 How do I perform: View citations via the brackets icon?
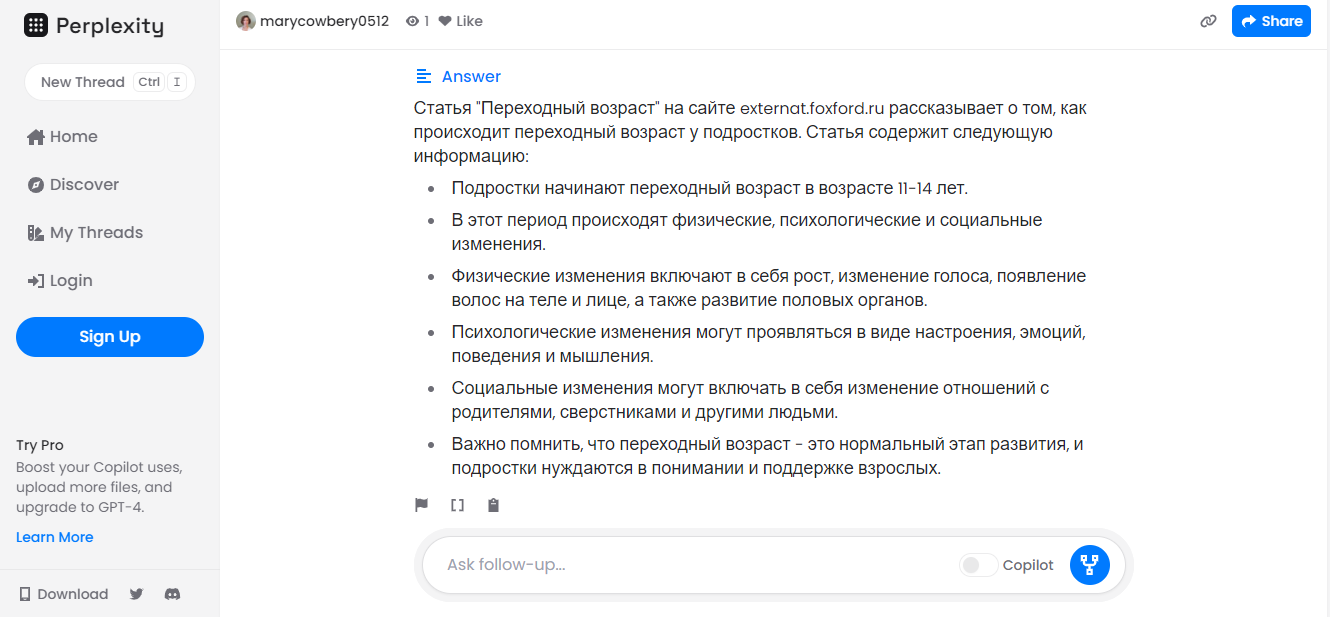pos(457,505)
